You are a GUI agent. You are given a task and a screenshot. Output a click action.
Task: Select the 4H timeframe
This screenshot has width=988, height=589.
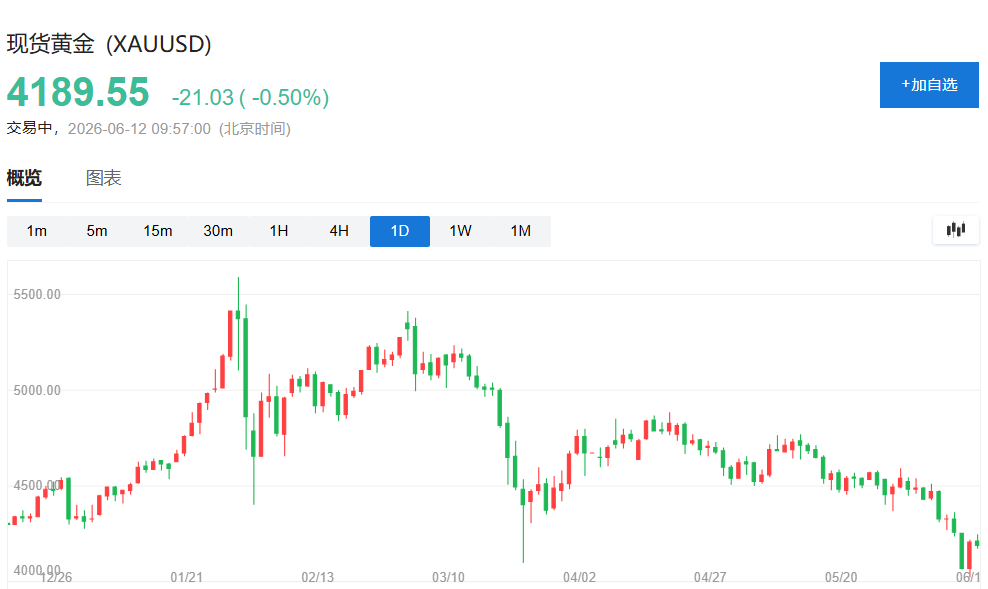[x=339, y=231]
